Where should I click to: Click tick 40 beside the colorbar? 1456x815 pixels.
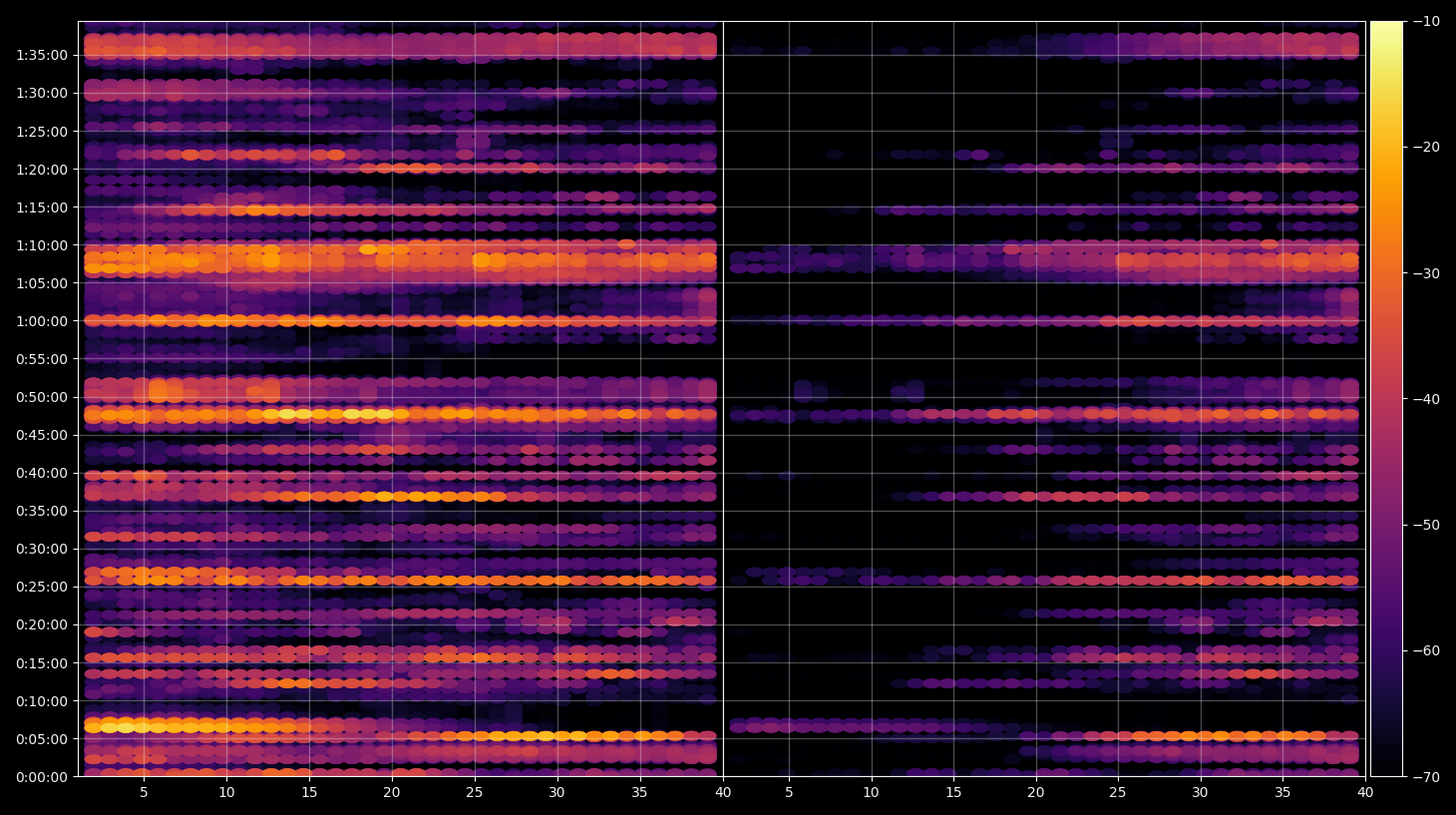(x=1365, y=793)
